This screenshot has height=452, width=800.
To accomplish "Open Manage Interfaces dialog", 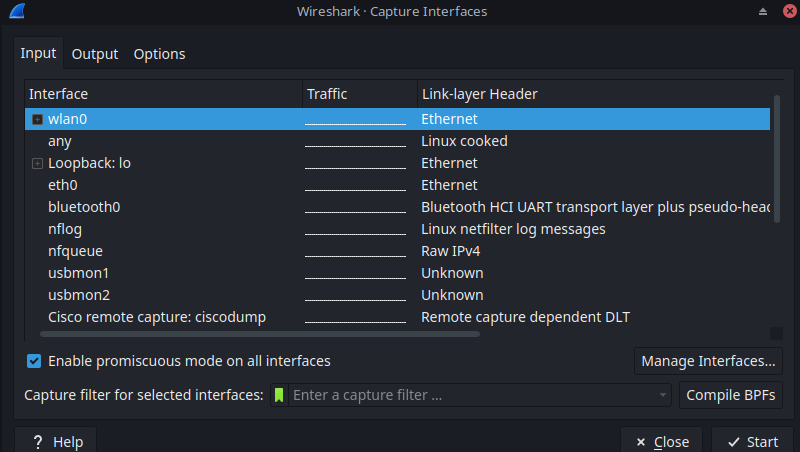I will (x=708, y=361).
